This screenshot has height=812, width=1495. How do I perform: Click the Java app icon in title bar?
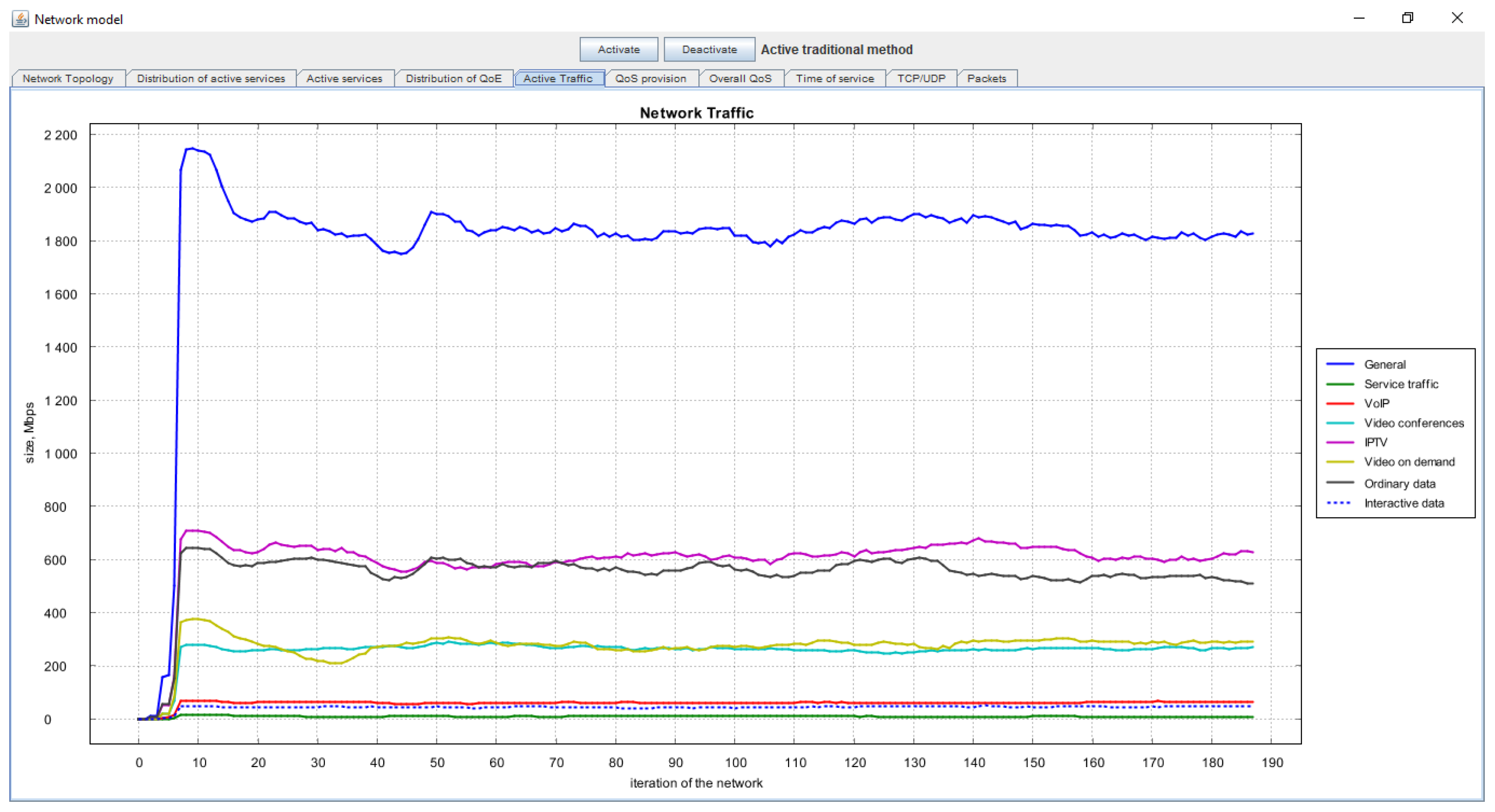click(20, 19)
